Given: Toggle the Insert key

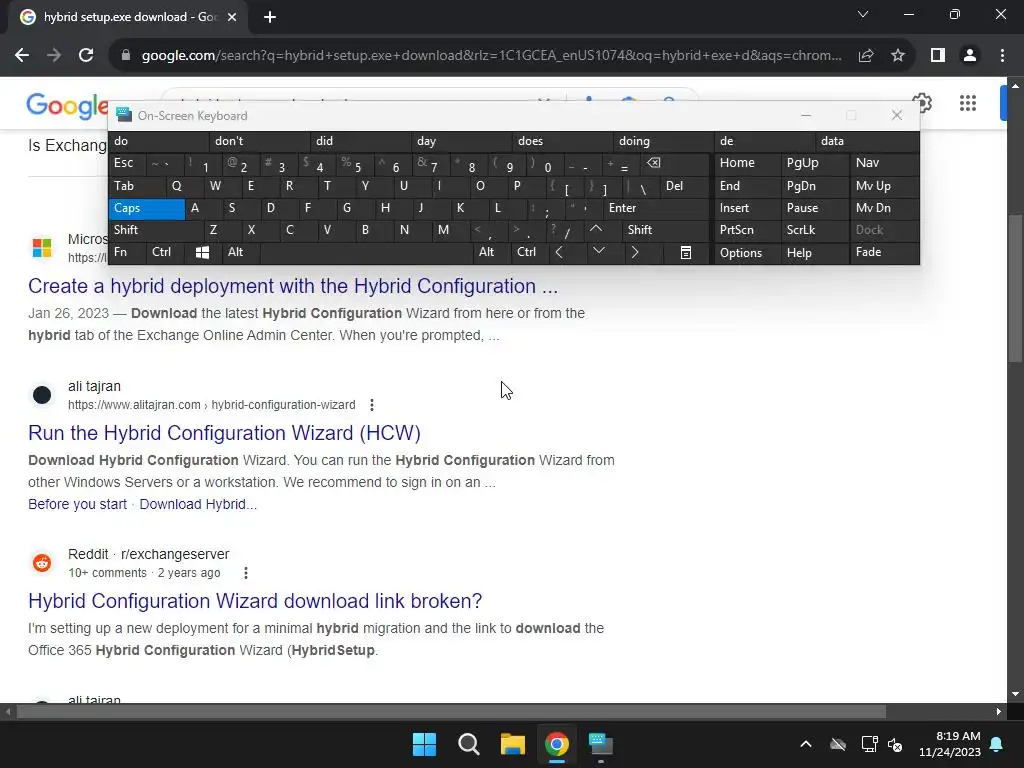Looking at the screenshot, I should pyautogui.click(x=747, y=208).
